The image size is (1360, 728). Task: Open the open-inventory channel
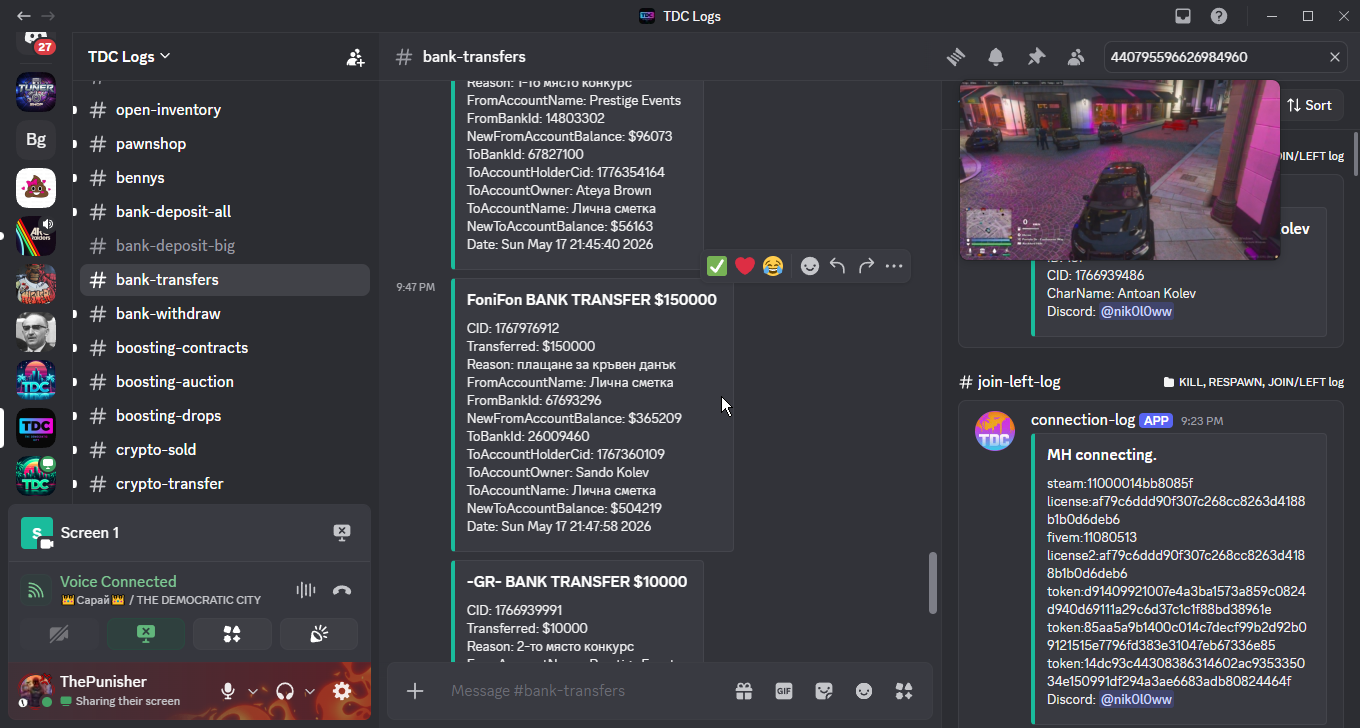[x=225, y=110]
